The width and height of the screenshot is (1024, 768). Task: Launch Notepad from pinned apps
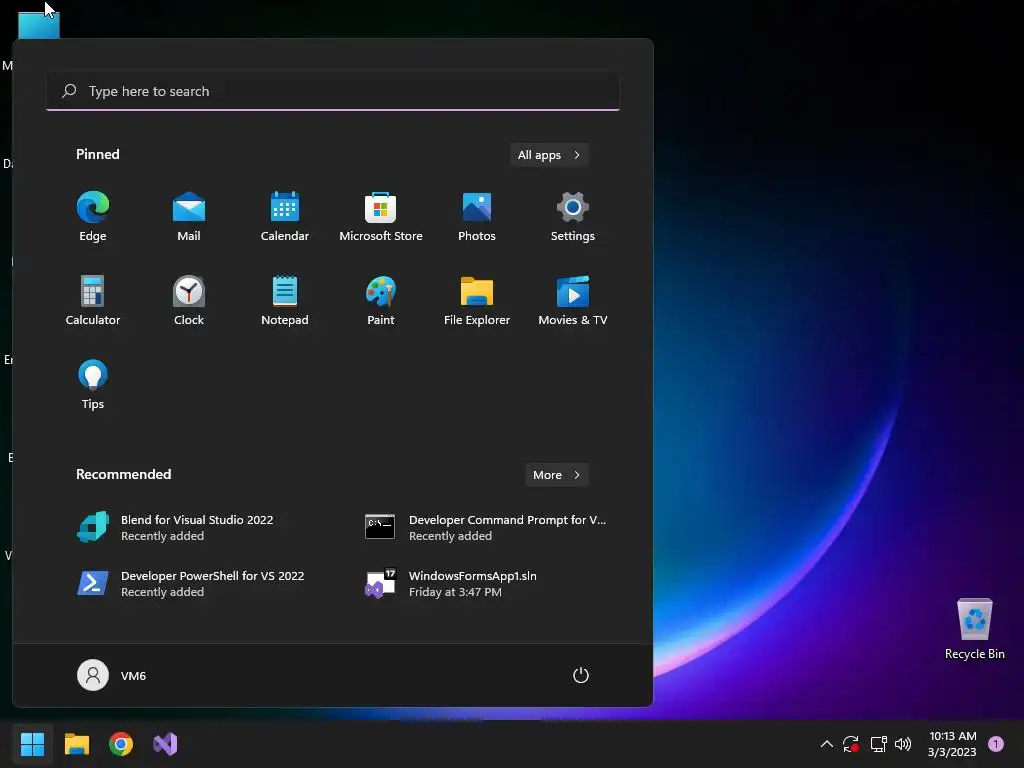[285, 301]
